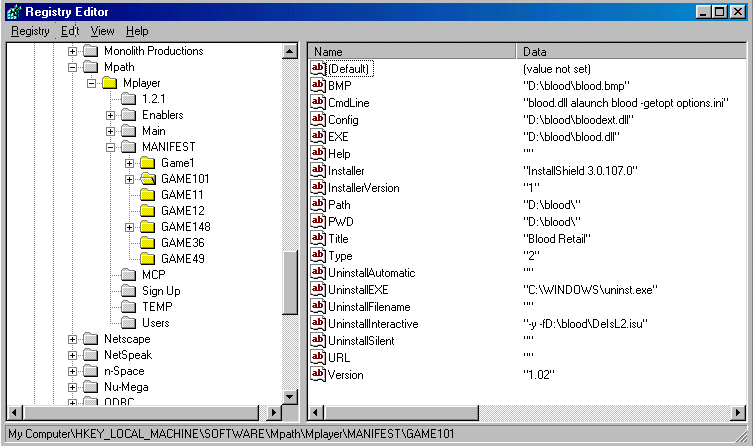Viewport: 753px width, 446px height.
Task: Open the Help menu
Action: click(137, 31)
